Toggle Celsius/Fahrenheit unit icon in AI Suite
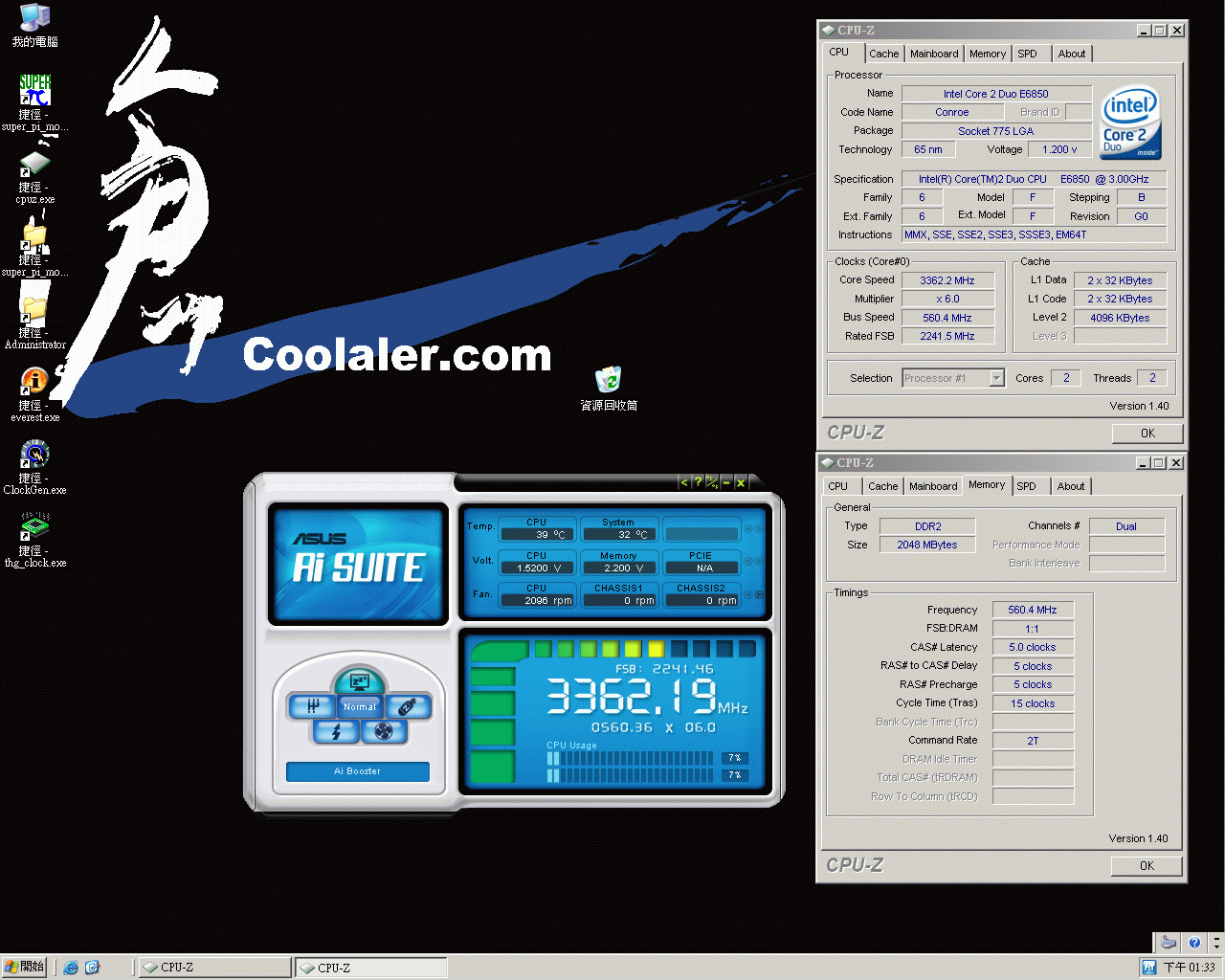The height and width of the screenshot is (980, 1225). [712, 482]
